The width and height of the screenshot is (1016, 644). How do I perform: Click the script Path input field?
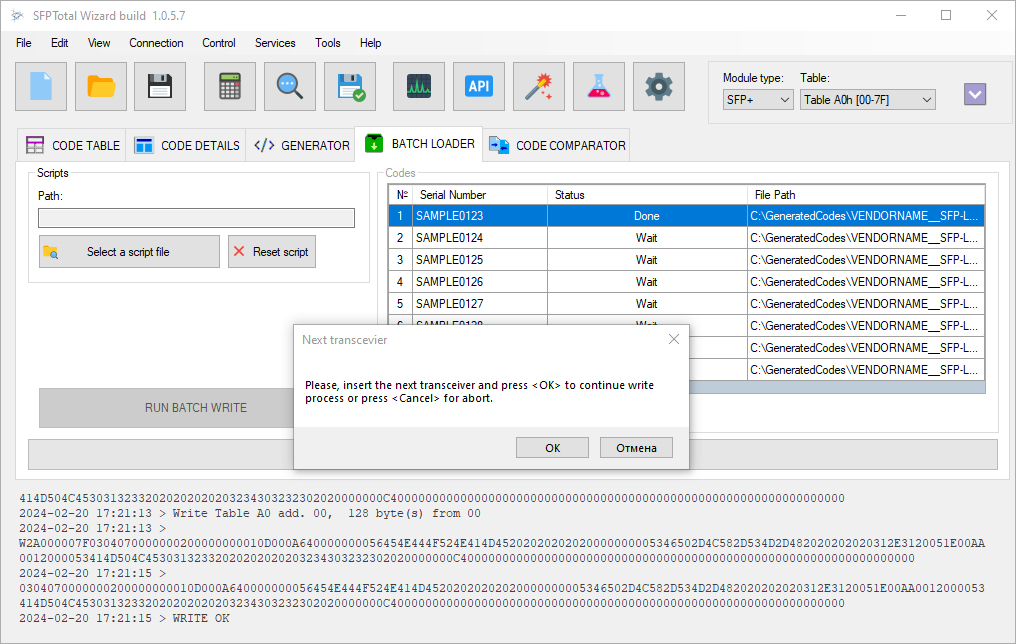pyautogui.click(x=196, y=218)
